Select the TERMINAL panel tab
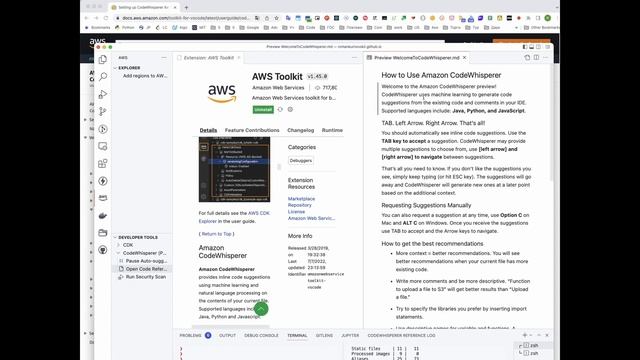 point(297,335)
